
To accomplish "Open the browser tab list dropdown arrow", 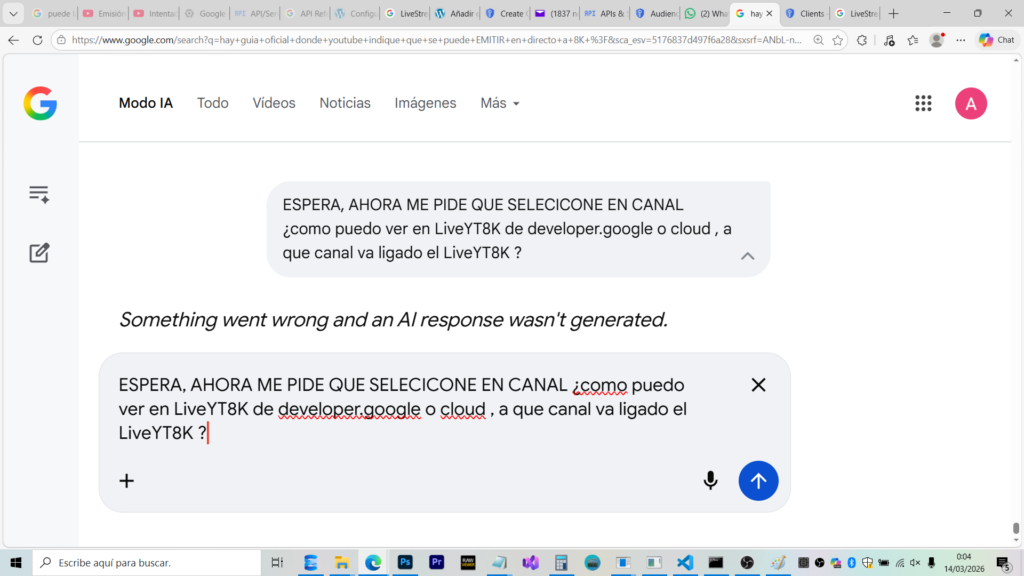I will (14, 14).
